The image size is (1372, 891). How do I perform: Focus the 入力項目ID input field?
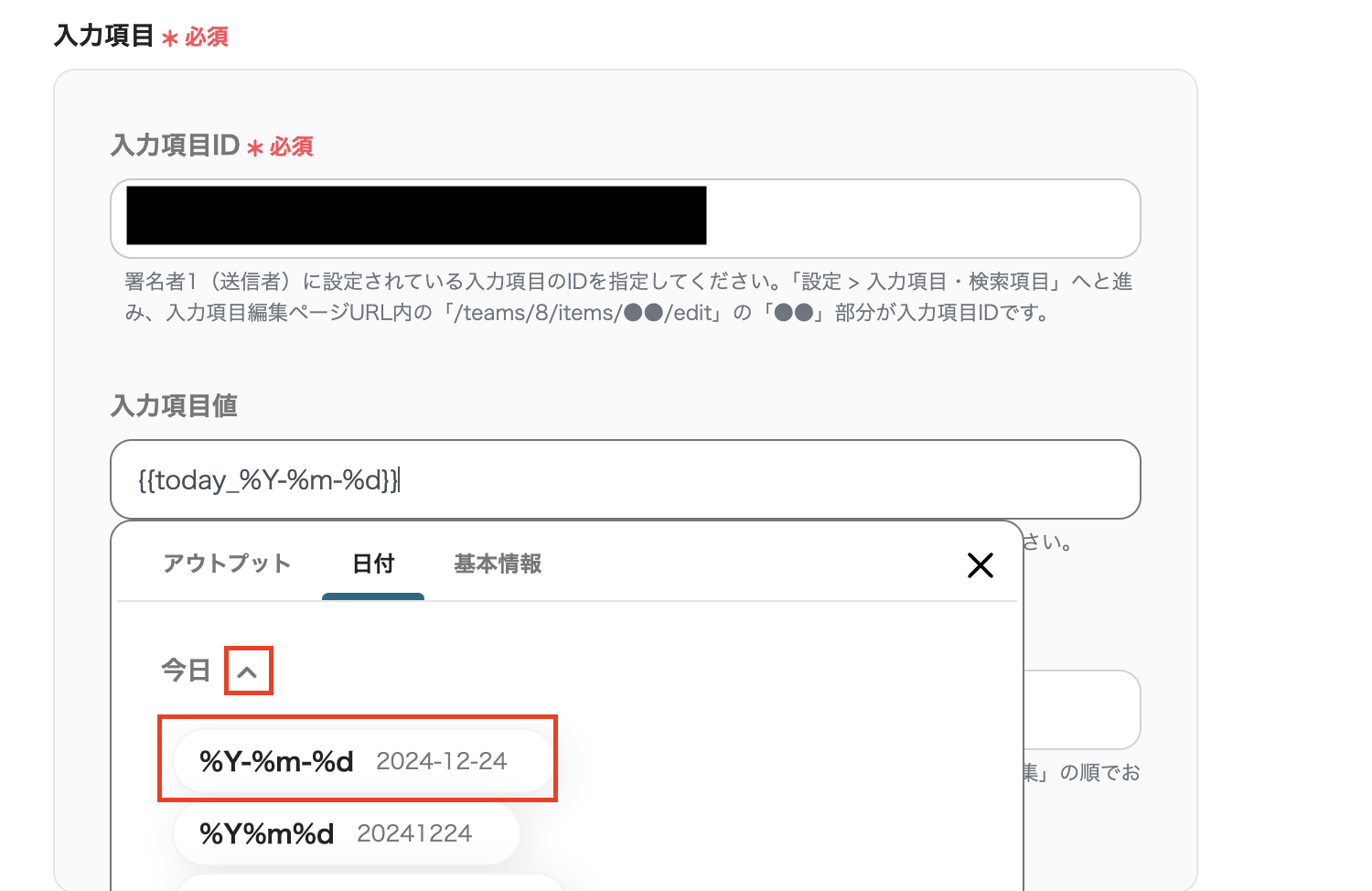click(626, 219)
